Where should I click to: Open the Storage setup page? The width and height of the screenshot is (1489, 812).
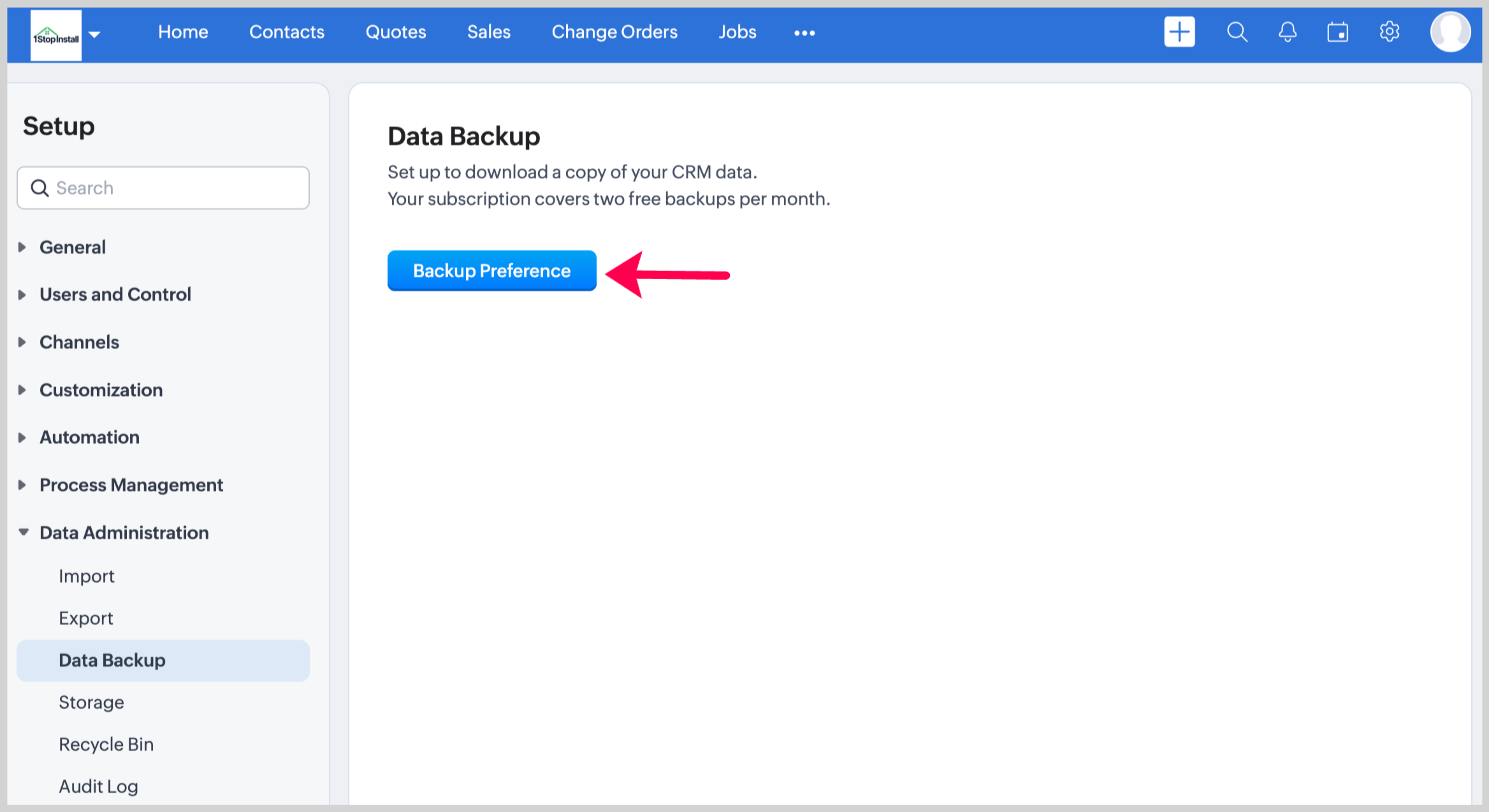91,702
